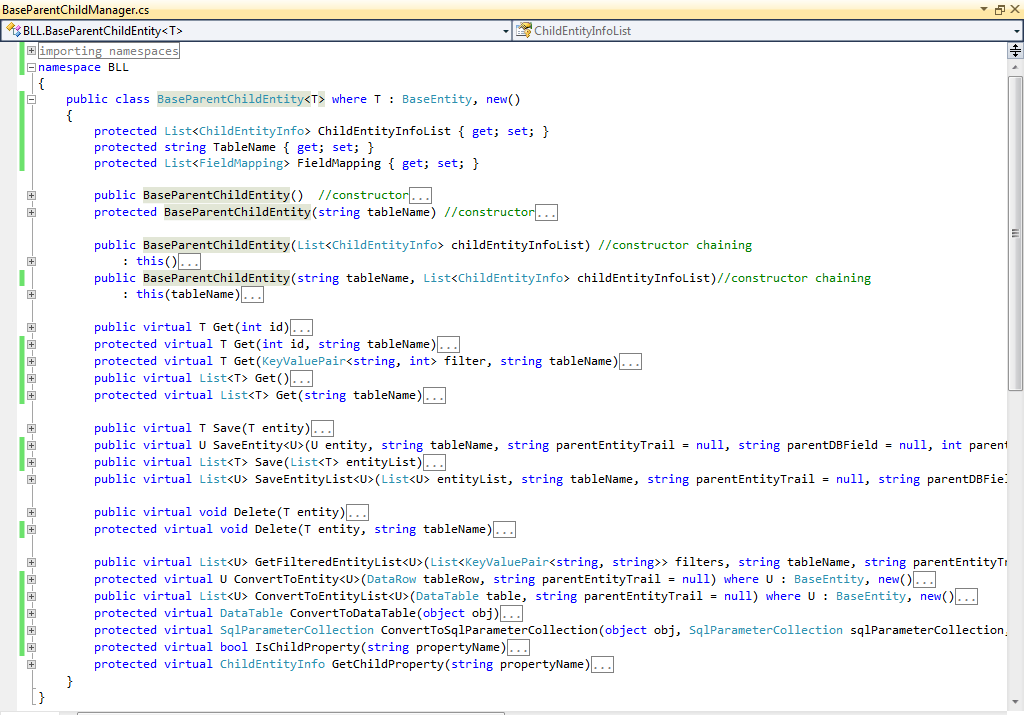Open the BLL.BaseParentChildEntity<T> type dropdown

click(504, 31)
